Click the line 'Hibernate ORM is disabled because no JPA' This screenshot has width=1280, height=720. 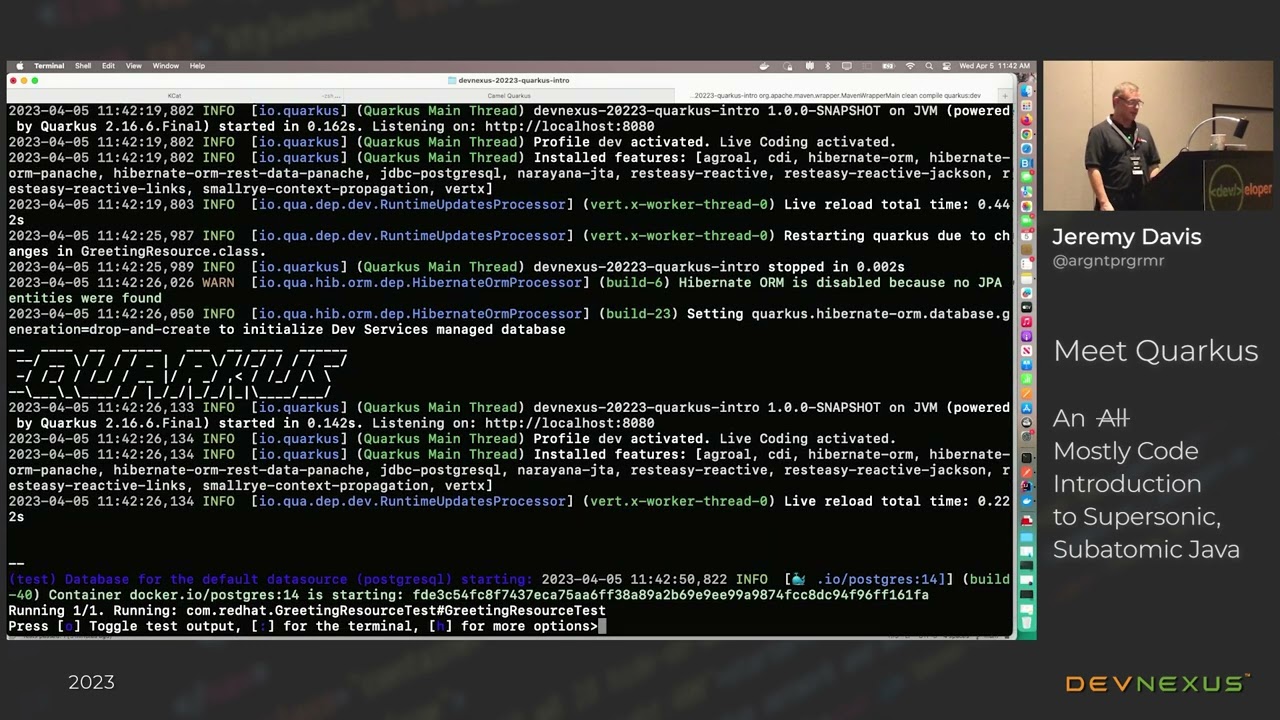pyautogui.click(x=840, y=283)
